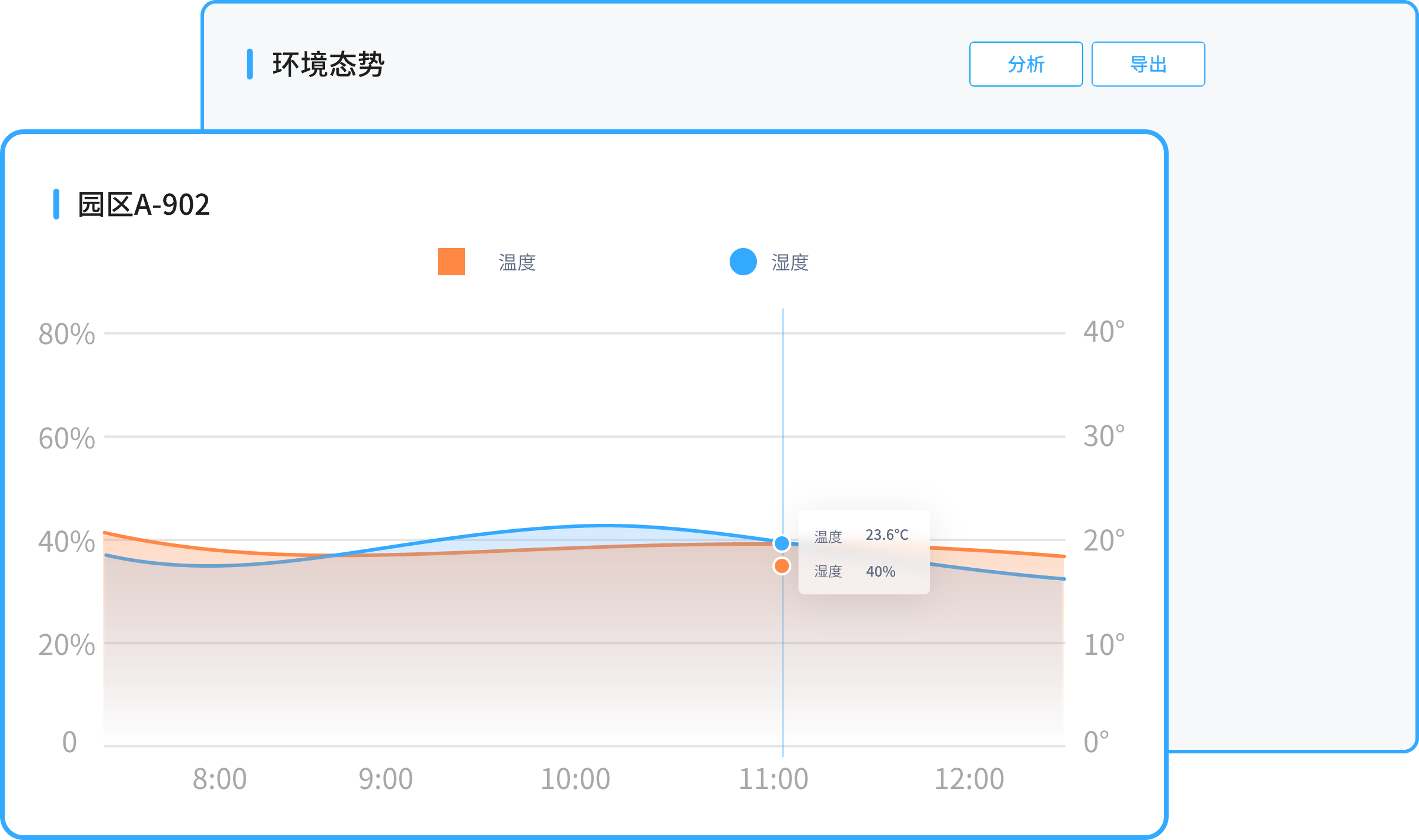This screenshot has width=1419, height=840.
Task: Select the orange temperature point marker on chart
Action: pos(782,567)
